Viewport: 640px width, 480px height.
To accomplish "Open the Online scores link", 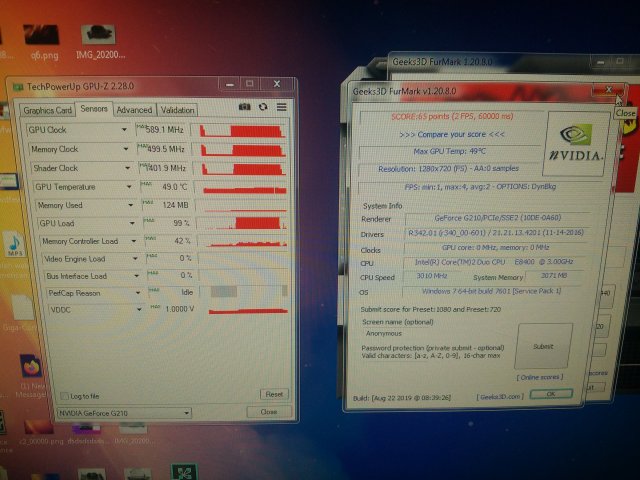I will [x=540, y=377].
